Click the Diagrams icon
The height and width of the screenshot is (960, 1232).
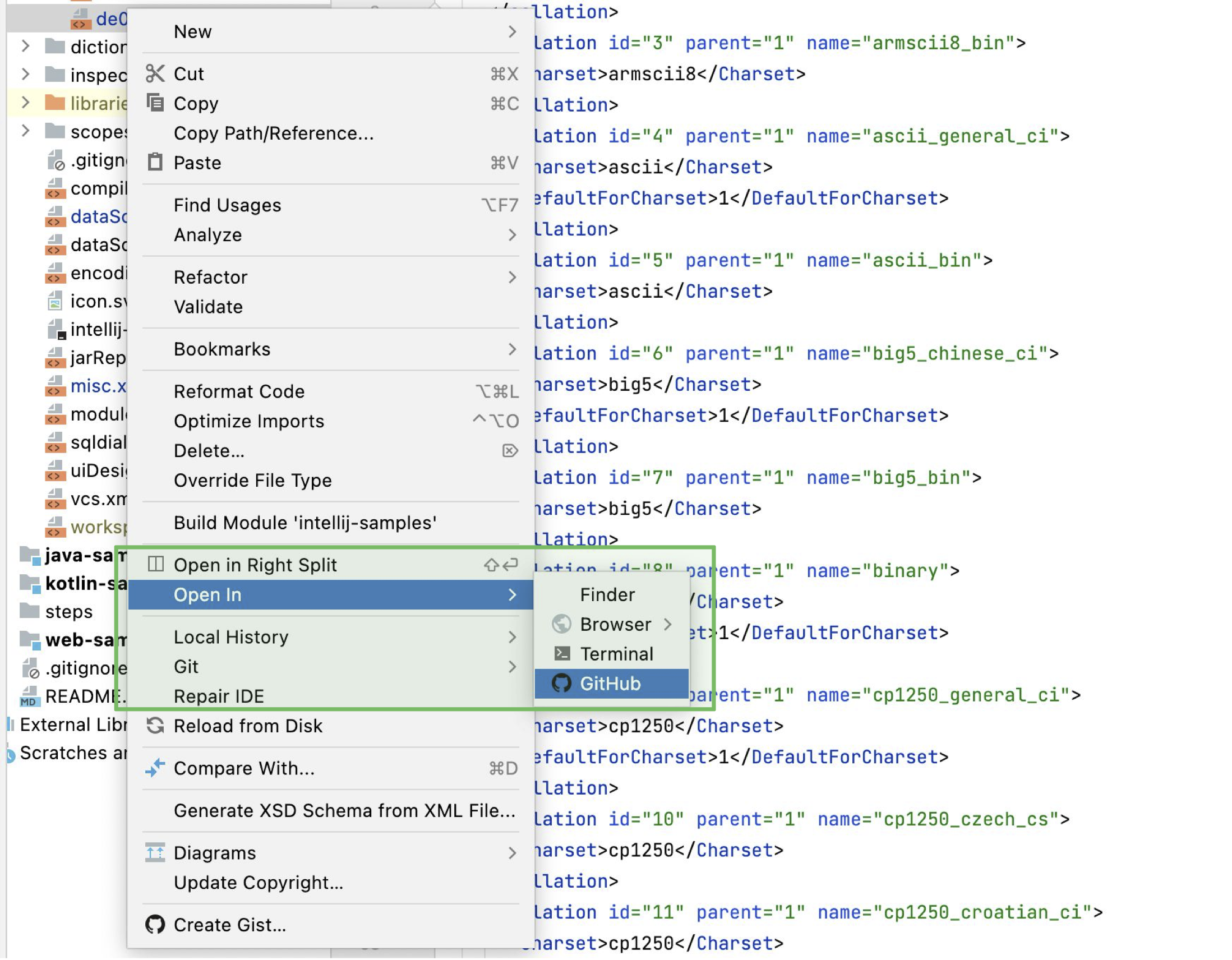point(155,852)
